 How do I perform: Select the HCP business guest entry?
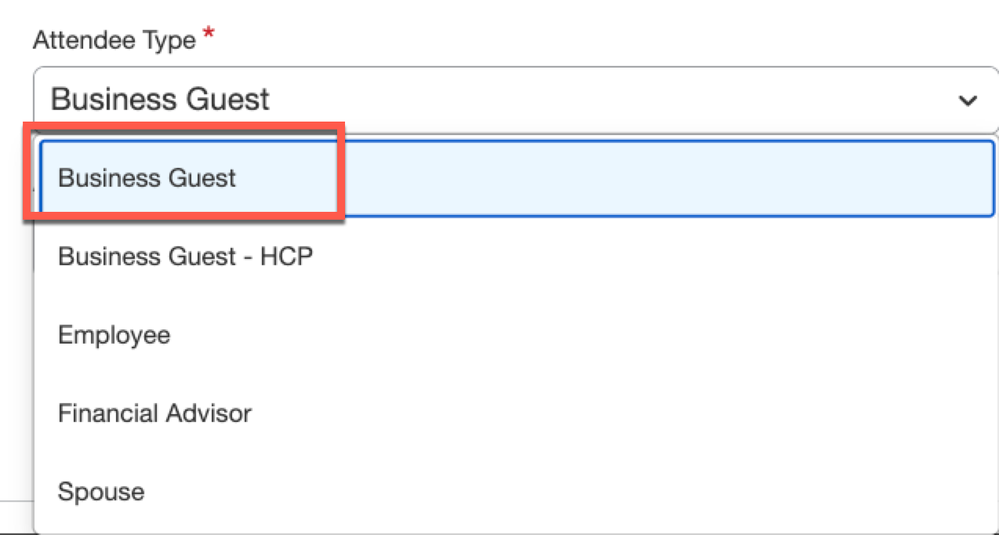click(517, 257)
